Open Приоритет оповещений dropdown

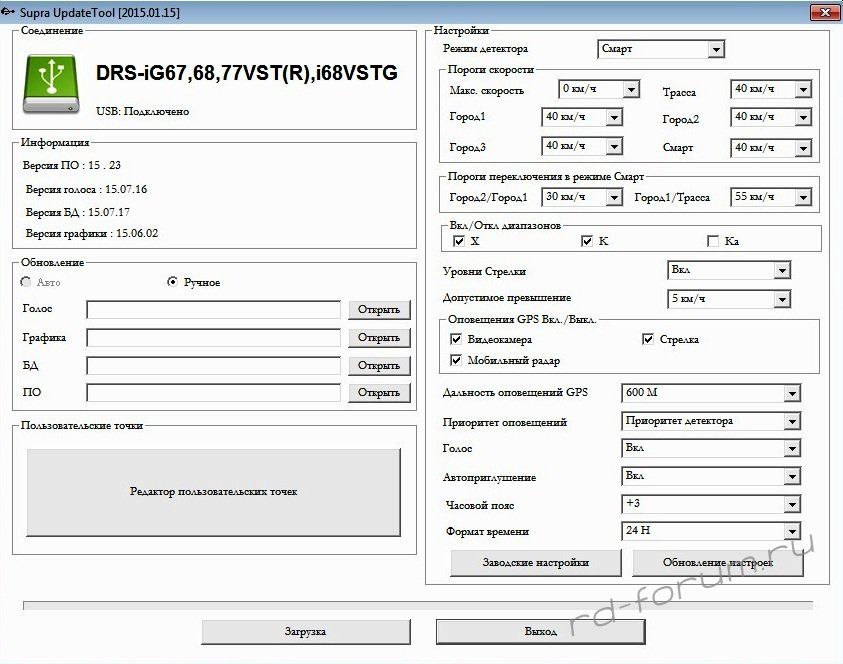click(711, 421)
